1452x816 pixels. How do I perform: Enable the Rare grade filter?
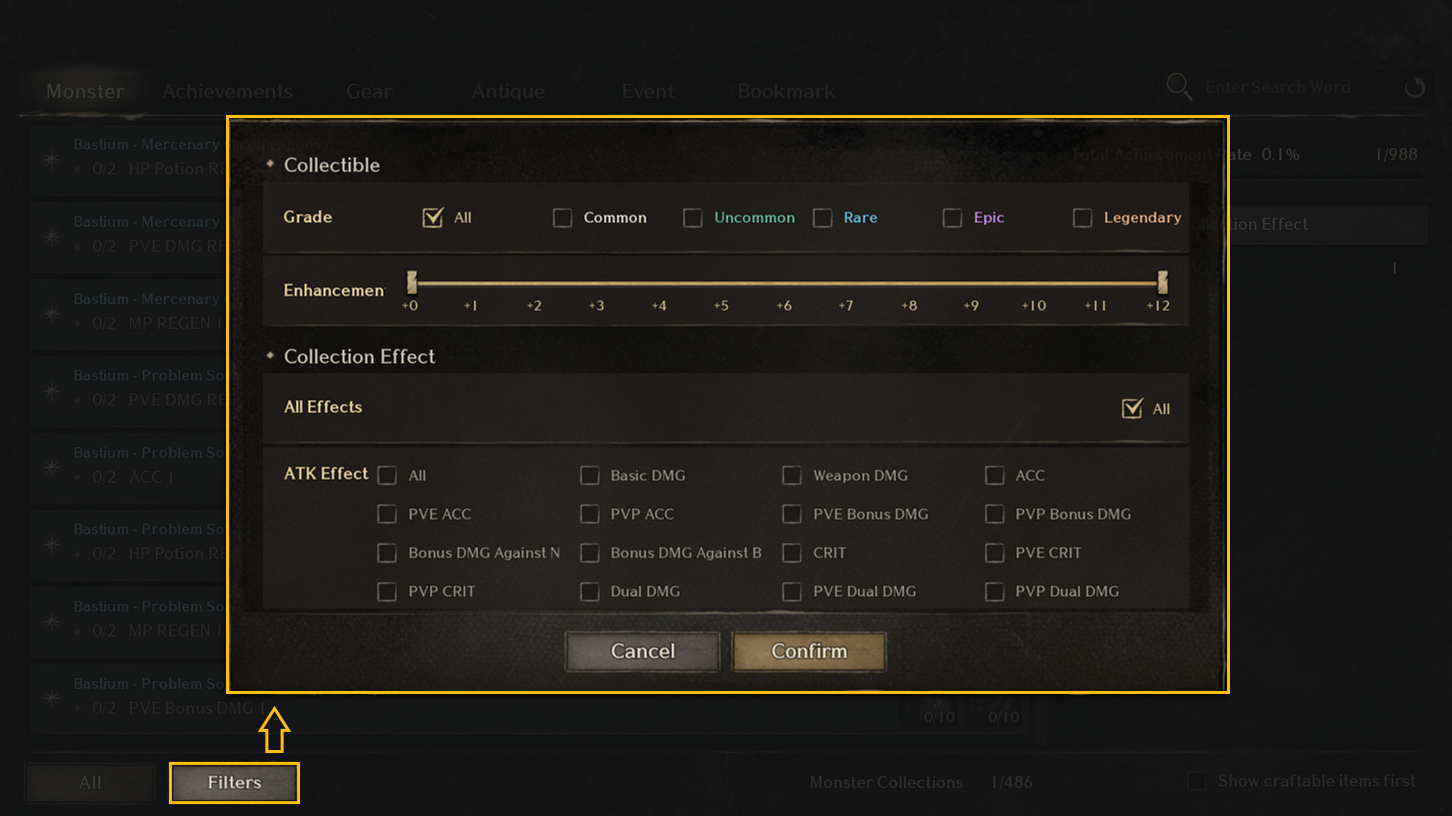click(x=823, y=218)
